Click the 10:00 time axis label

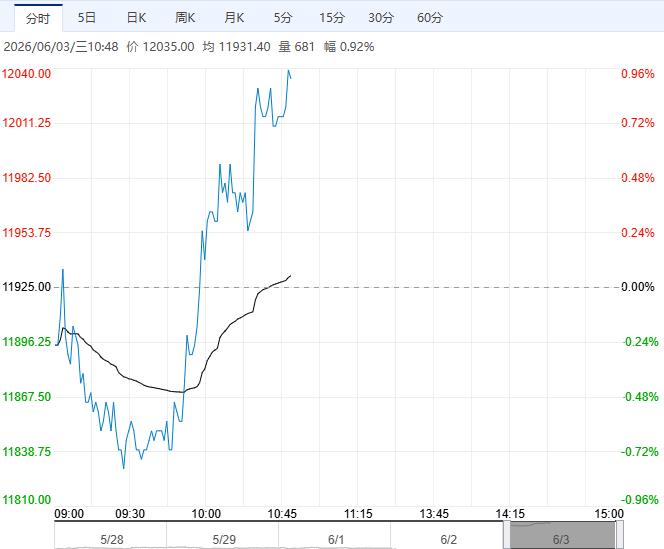tap(206, 514)
